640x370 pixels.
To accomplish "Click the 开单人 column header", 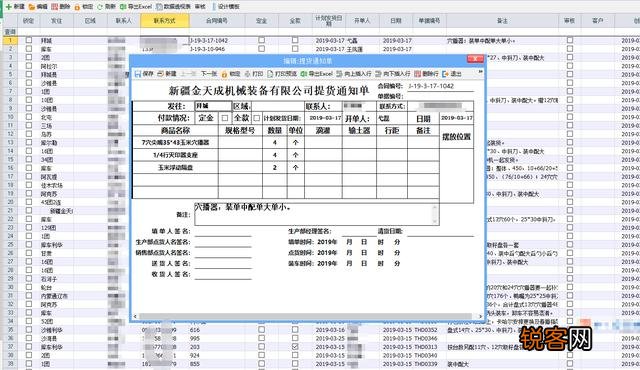I will (x=362, y=21).
